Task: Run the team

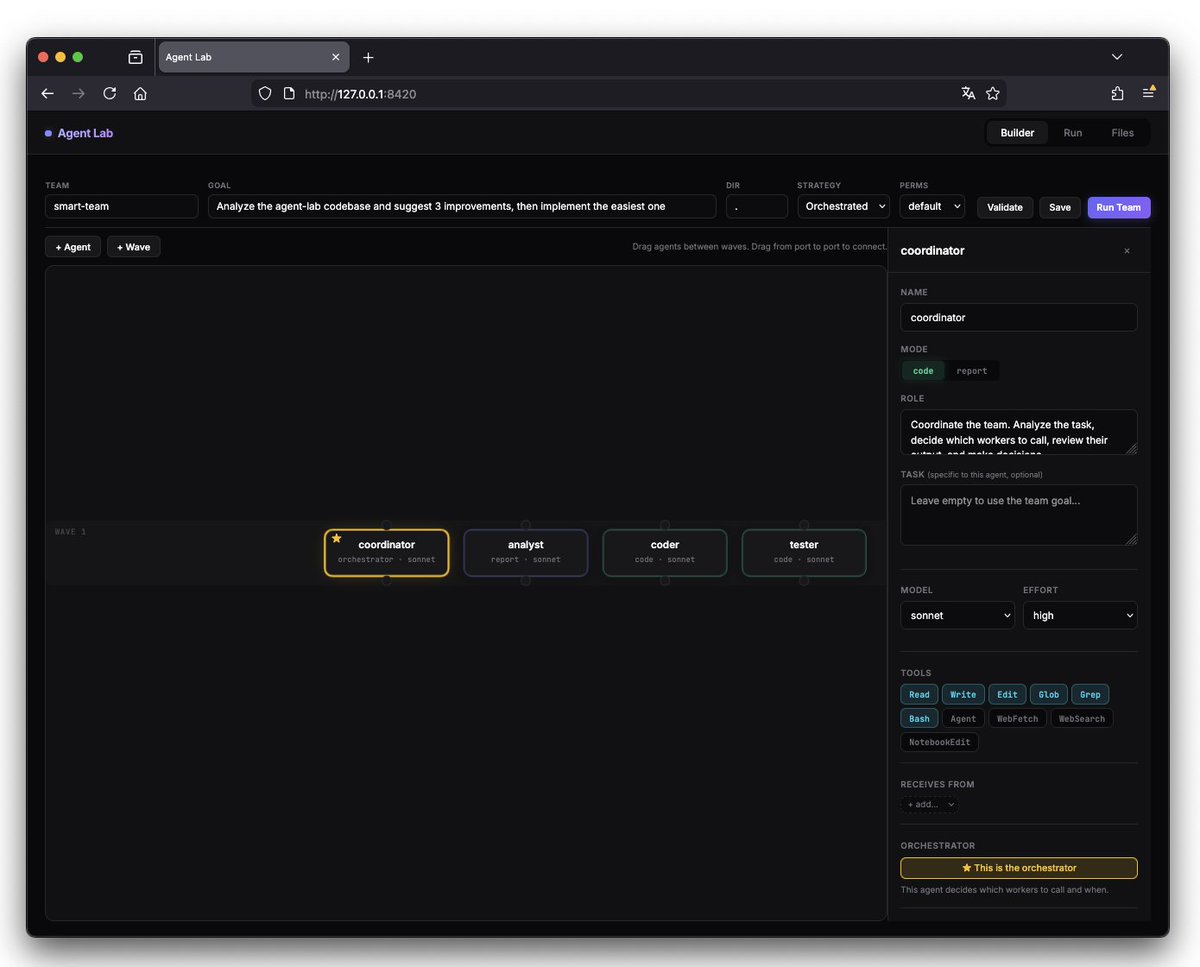Action: pos(1119,207)
